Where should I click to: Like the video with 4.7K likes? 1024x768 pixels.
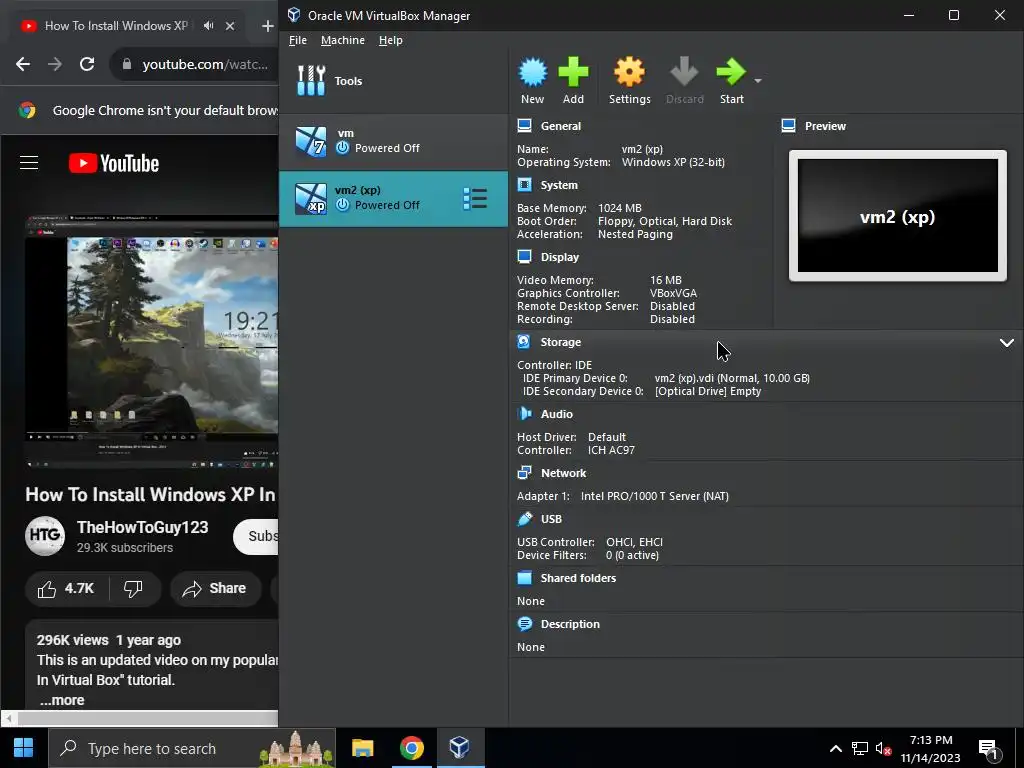[x=66, y=588]
